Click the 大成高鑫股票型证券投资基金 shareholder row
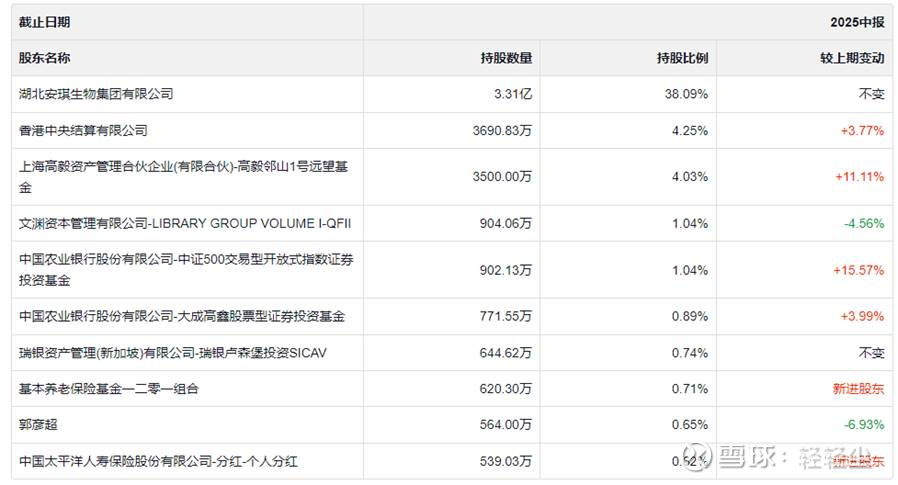Screen dimensions: 898x485 pos(182,316)
